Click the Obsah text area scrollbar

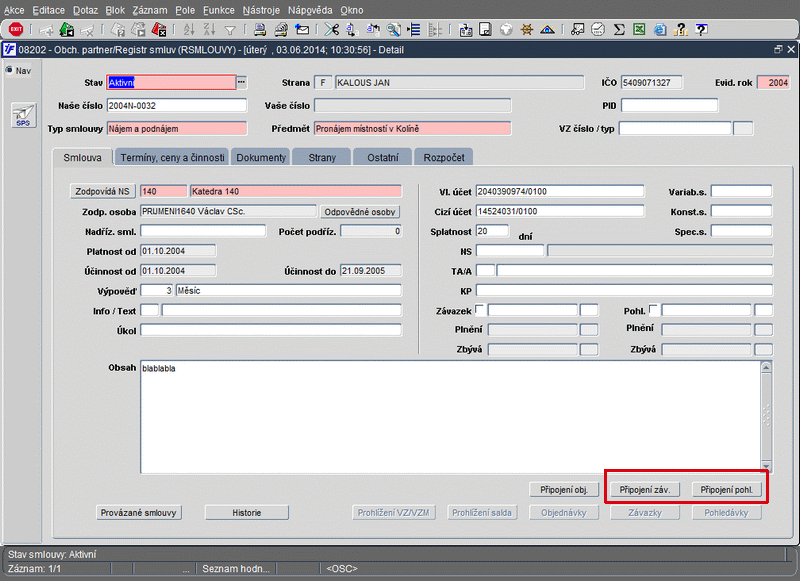(766, 415)
